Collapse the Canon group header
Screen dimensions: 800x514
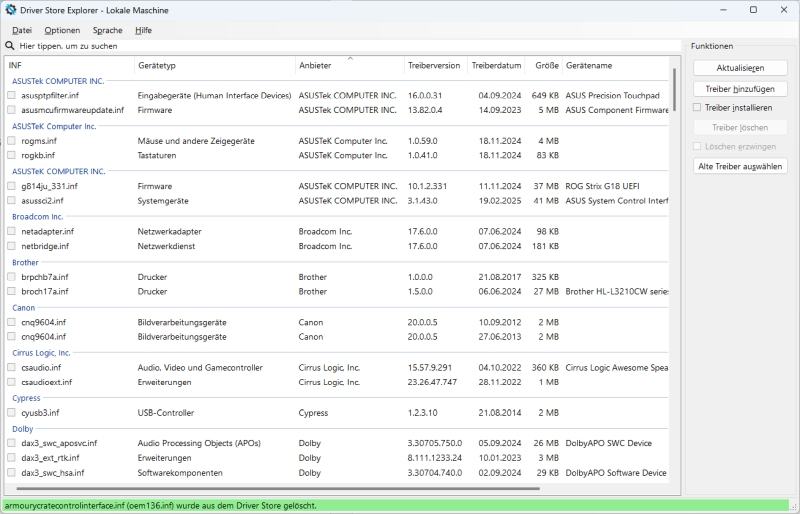point(23,308)
